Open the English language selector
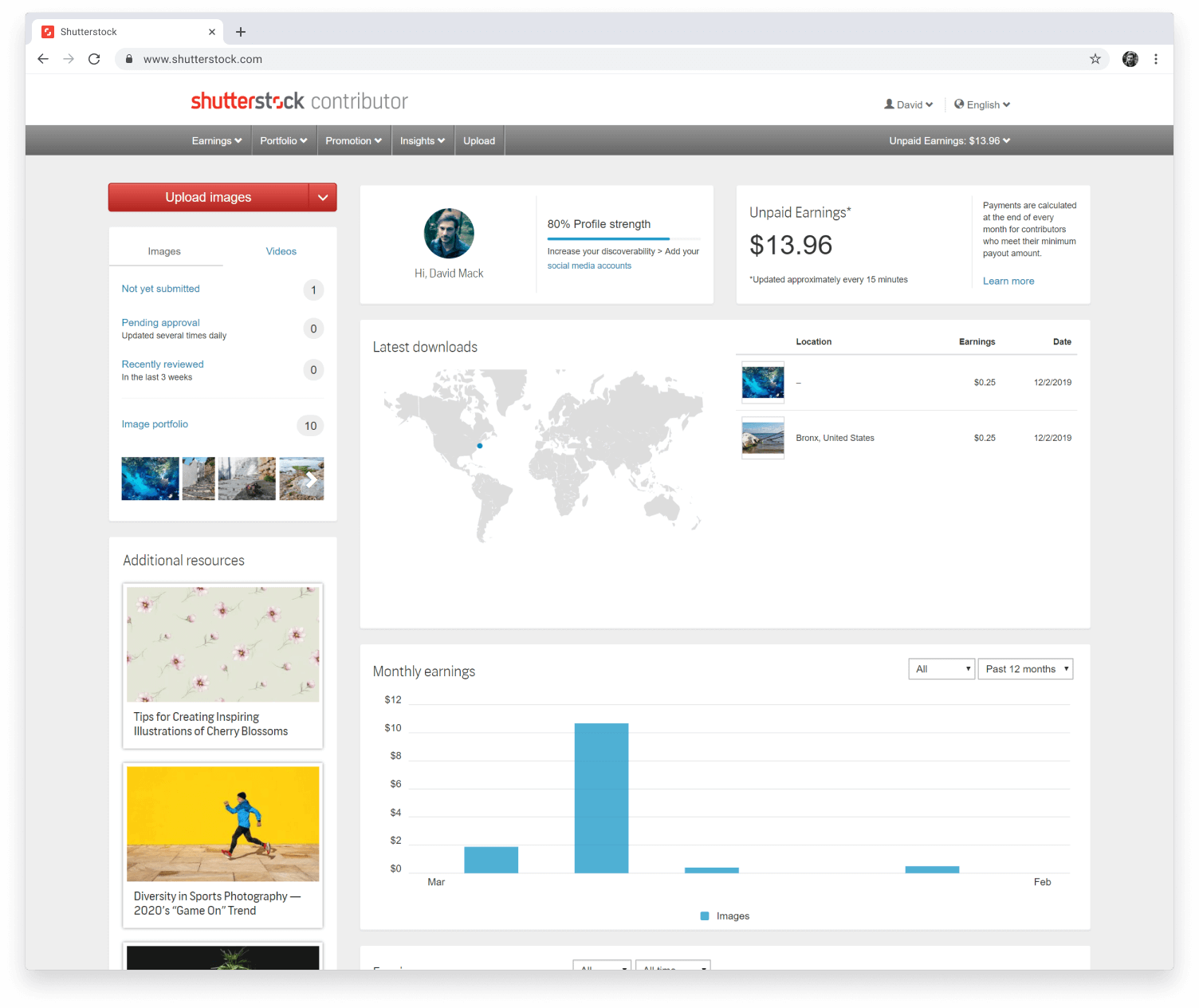The image size is (1199, 1008). coord(982,104)
